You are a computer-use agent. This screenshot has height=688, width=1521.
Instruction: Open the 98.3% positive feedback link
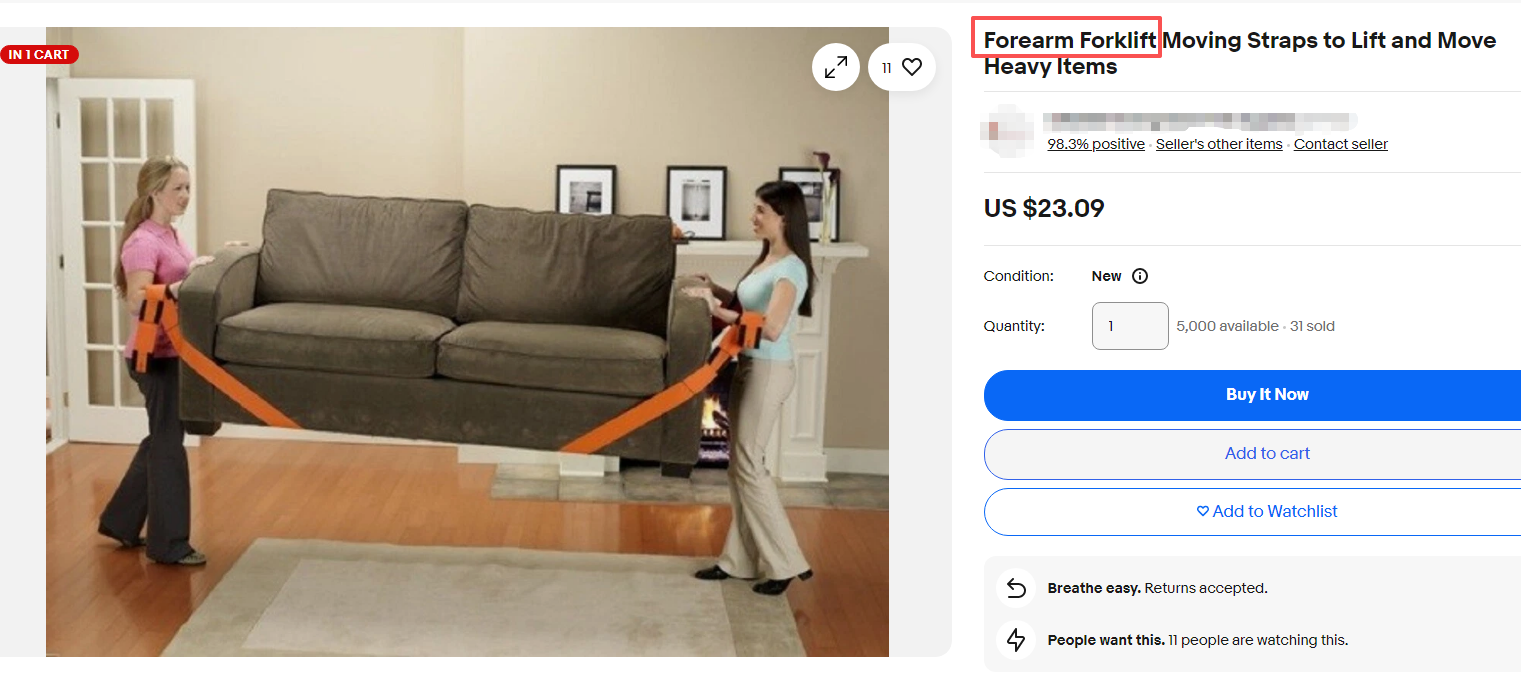tap(1096, 144)
